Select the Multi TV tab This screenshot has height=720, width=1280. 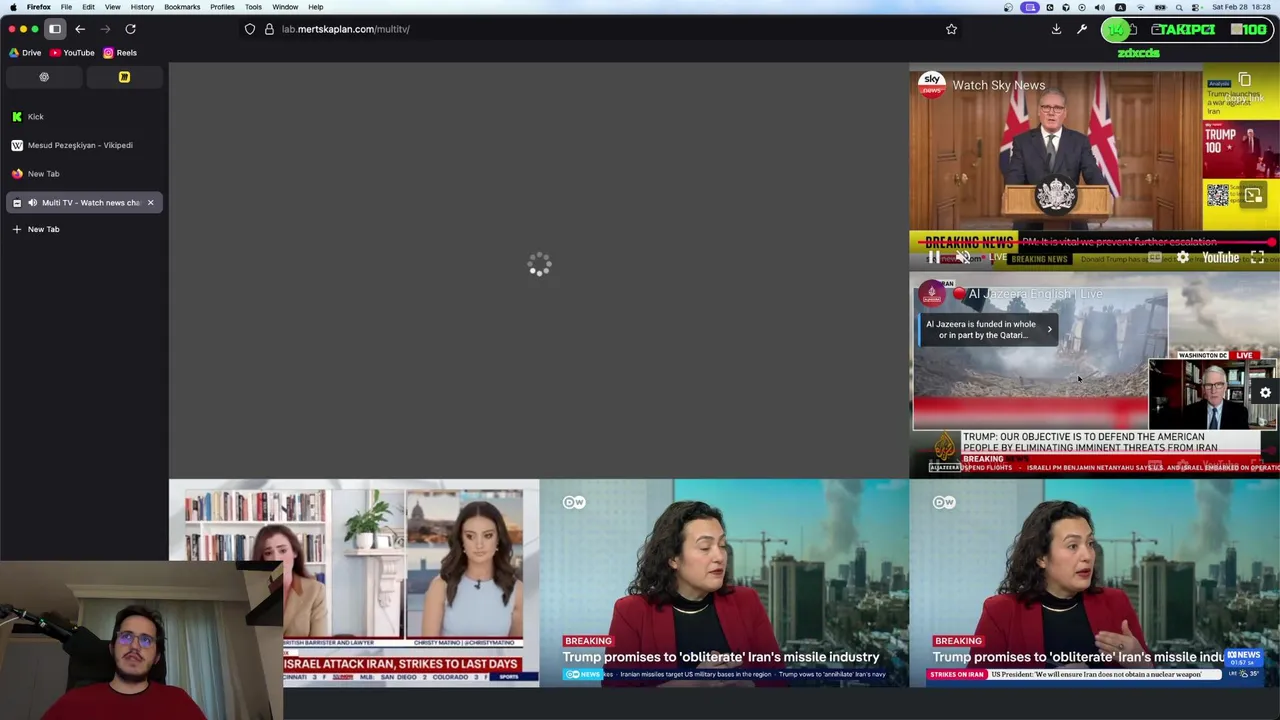(x=84, y=203)
